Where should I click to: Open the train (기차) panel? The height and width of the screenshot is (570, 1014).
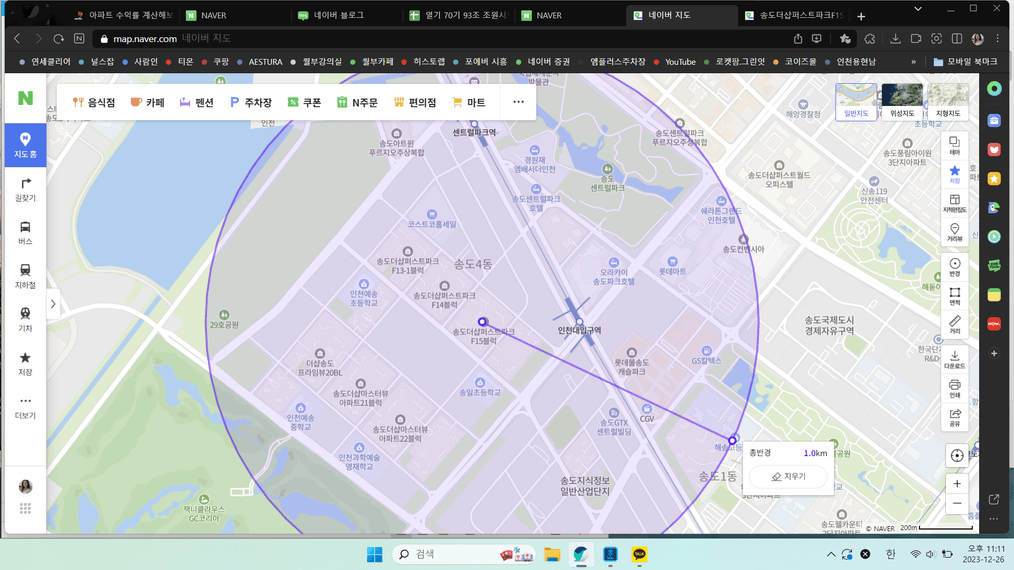[25, 320]
